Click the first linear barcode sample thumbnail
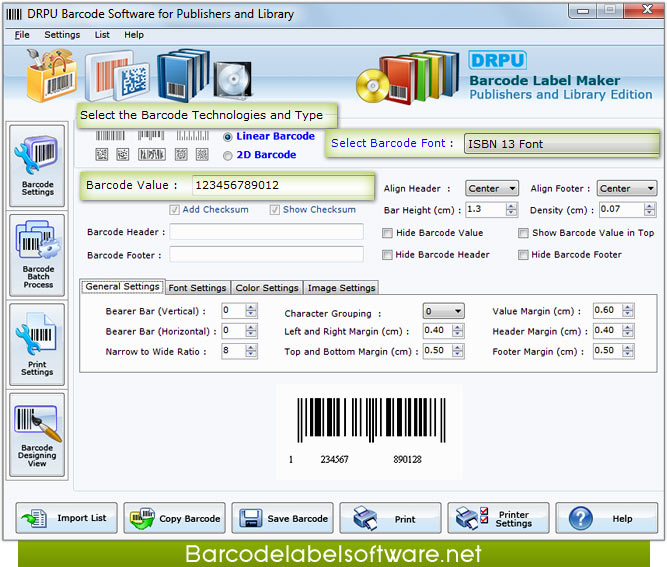 [x=110, y=136]
